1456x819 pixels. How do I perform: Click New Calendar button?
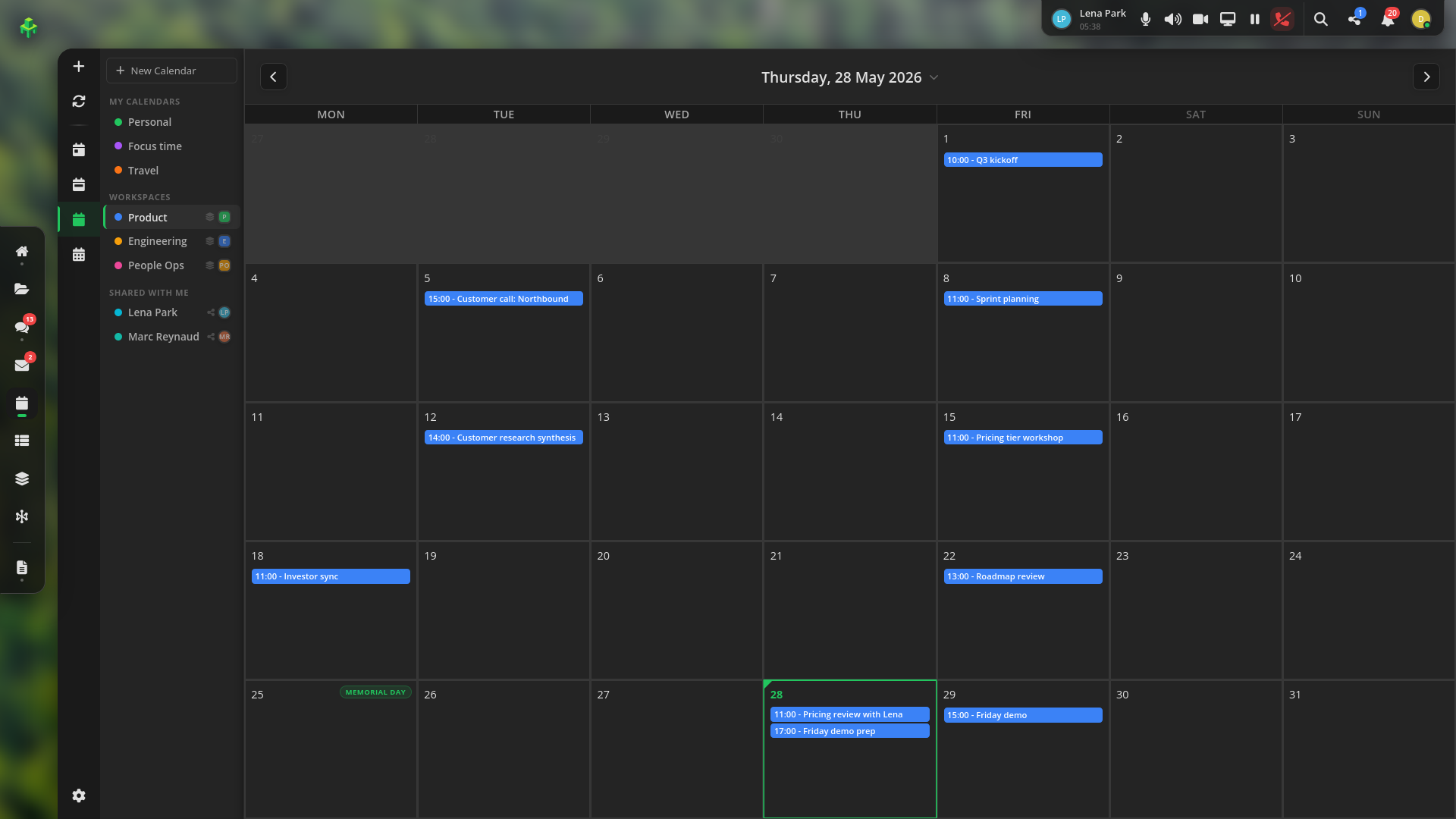pyautogui.click(x=172, y=71)
